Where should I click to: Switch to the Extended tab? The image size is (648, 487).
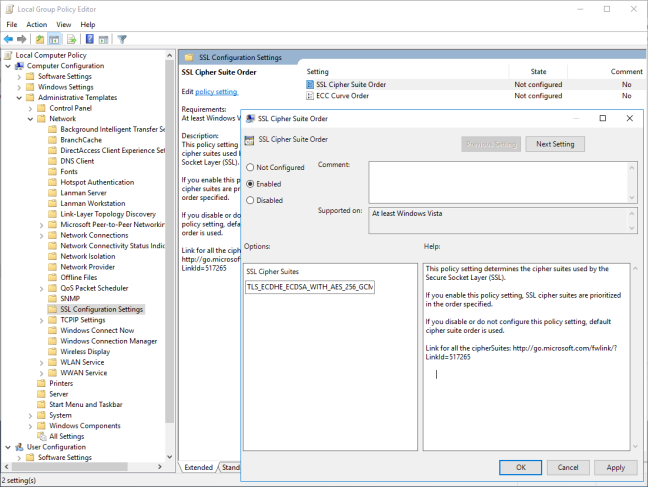(198, 467)
